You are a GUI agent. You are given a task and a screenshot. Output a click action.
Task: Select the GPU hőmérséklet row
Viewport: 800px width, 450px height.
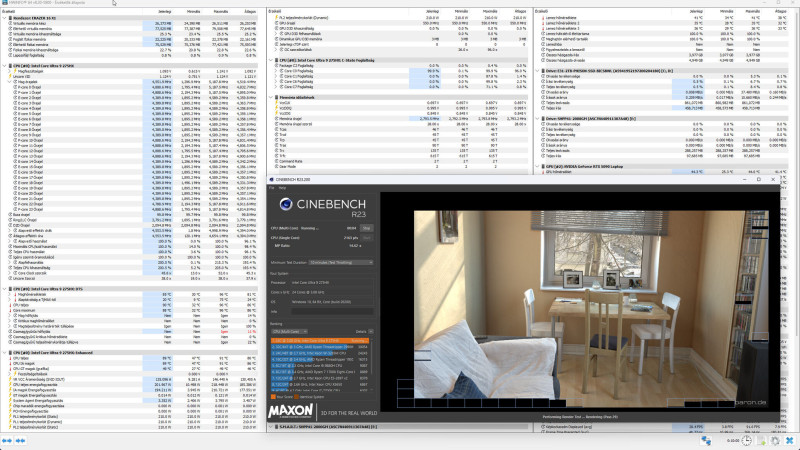[x=663, y=172]
